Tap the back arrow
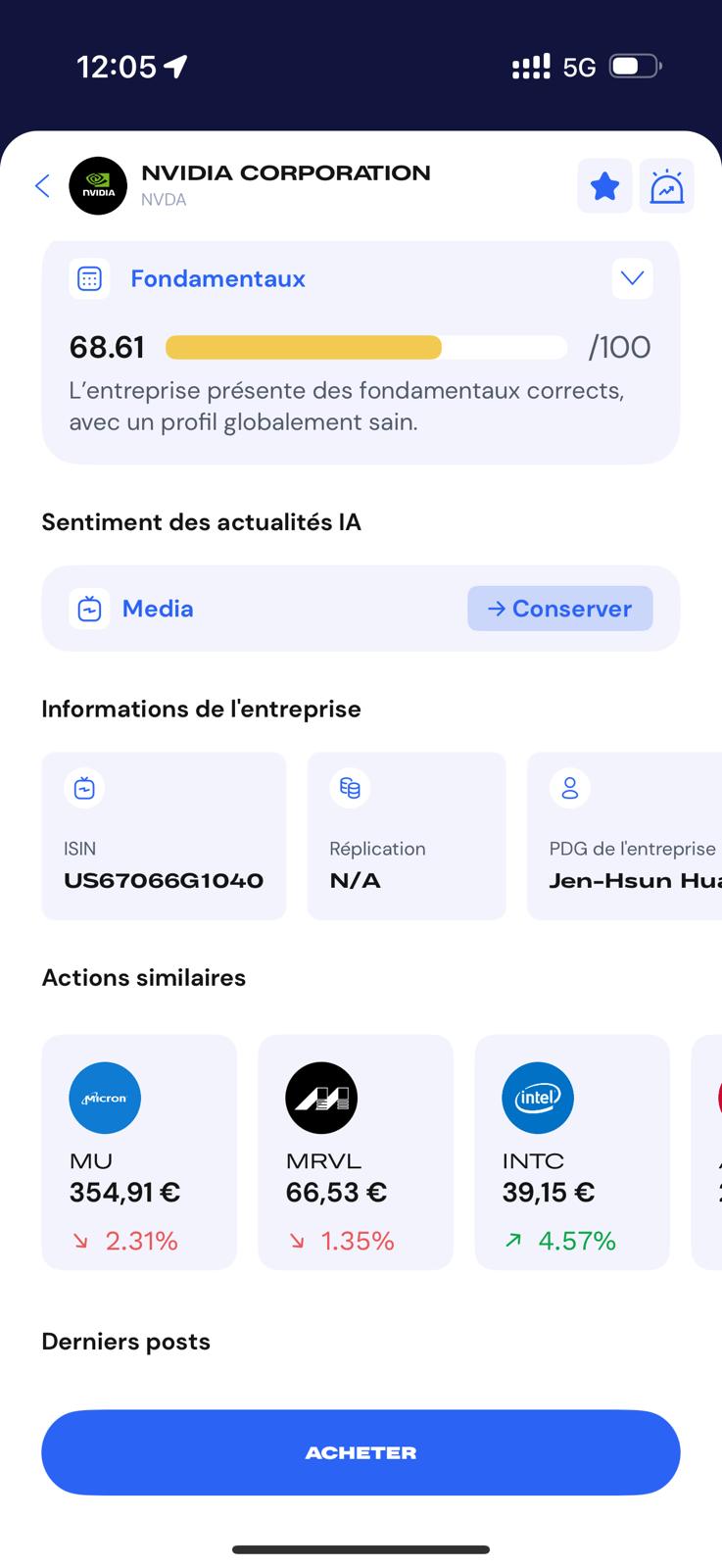This screenshot has width=722, height=1568. 42,186
